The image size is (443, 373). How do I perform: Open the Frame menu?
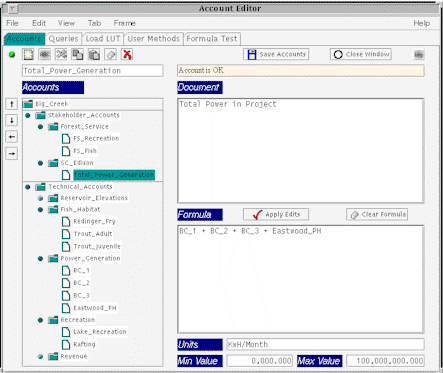[124, 23]
